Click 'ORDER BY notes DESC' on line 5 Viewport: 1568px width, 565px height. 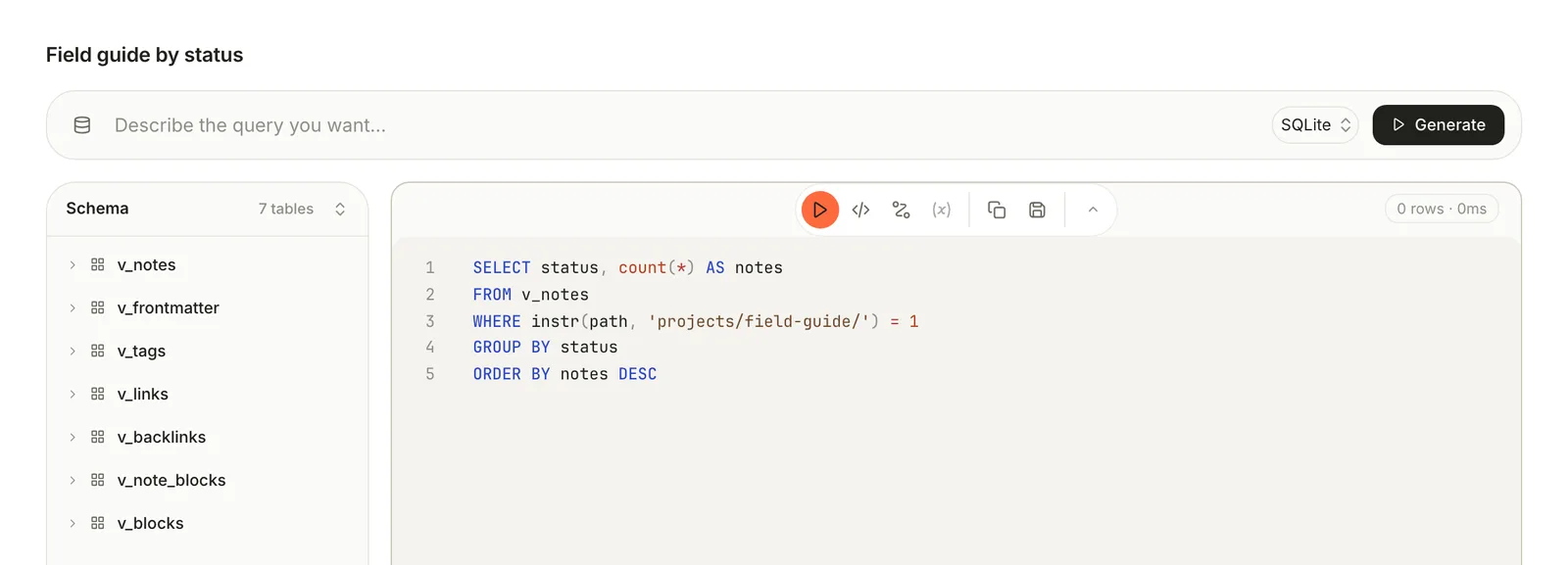[x=564, y=374]
